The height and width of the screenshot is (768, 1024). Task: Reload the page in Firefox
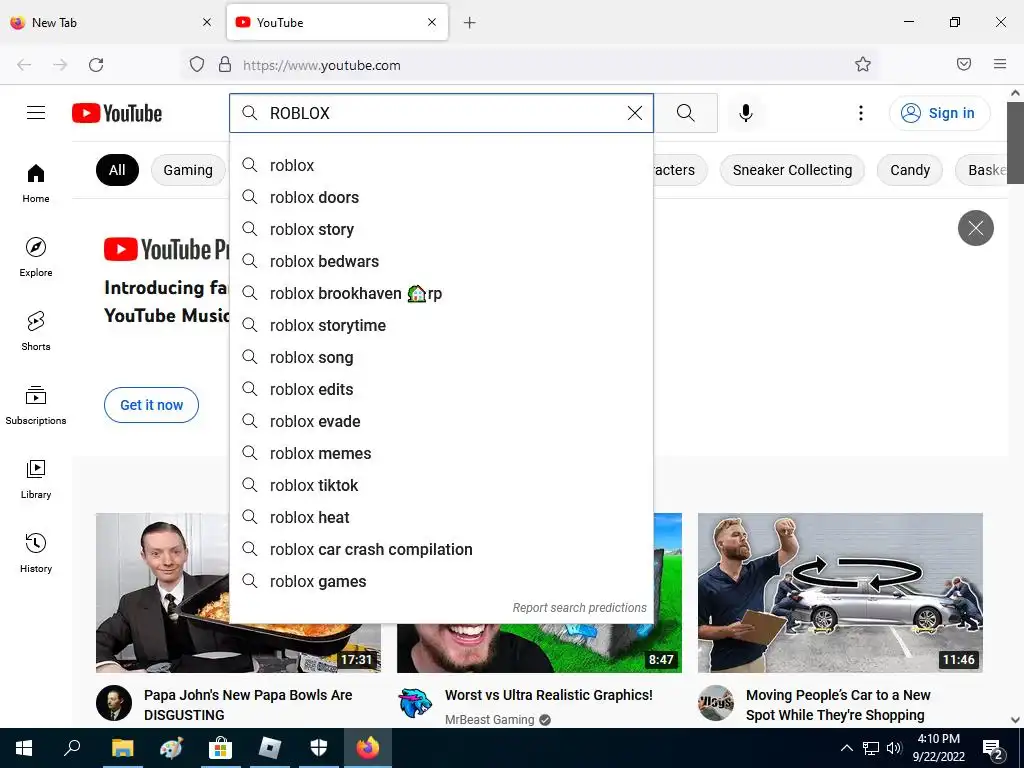[x=96, y=65]
